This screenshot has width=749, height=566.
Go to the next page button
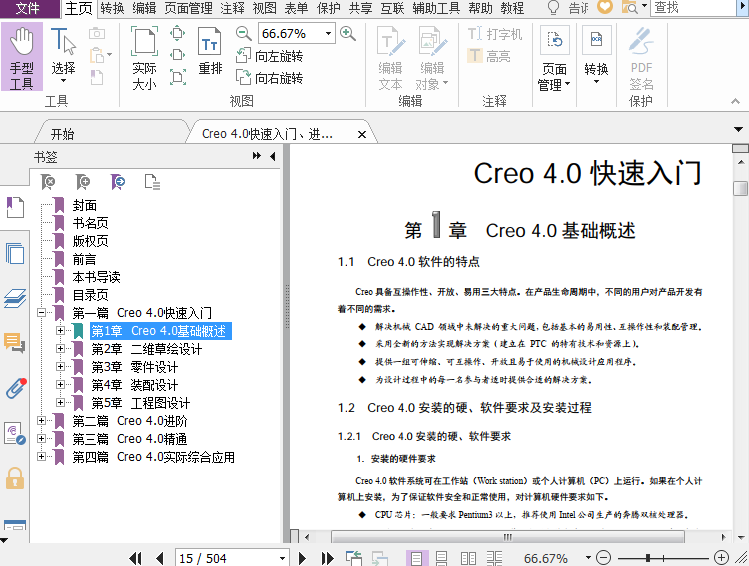302,558
